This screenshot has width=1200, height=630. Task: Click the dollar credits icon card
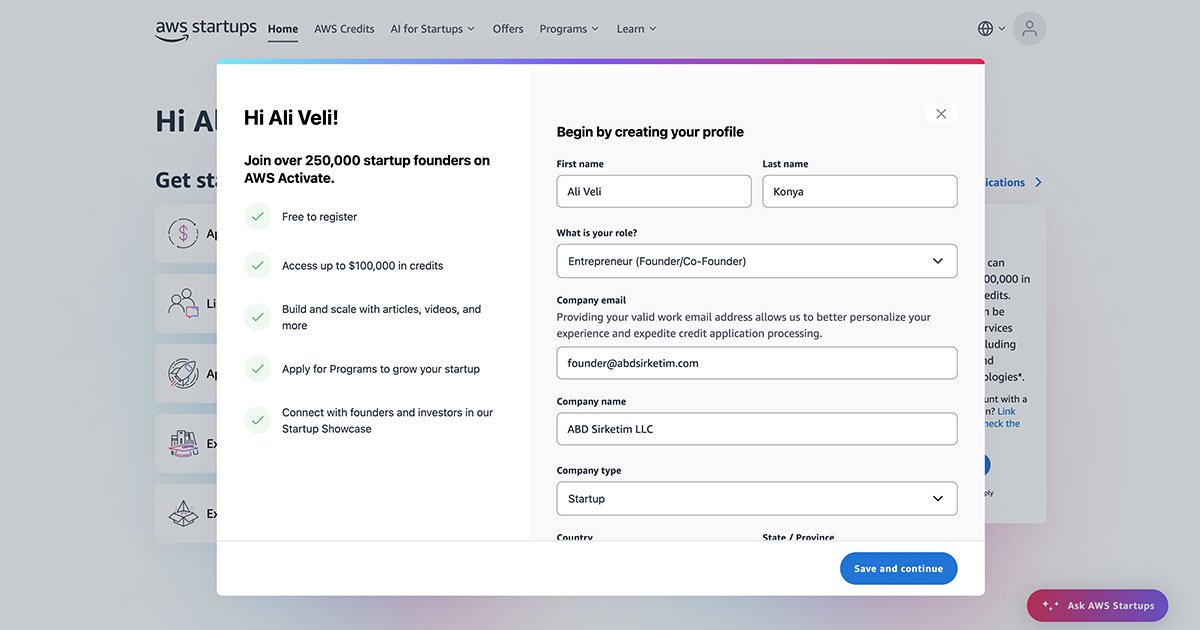[184, 234]
